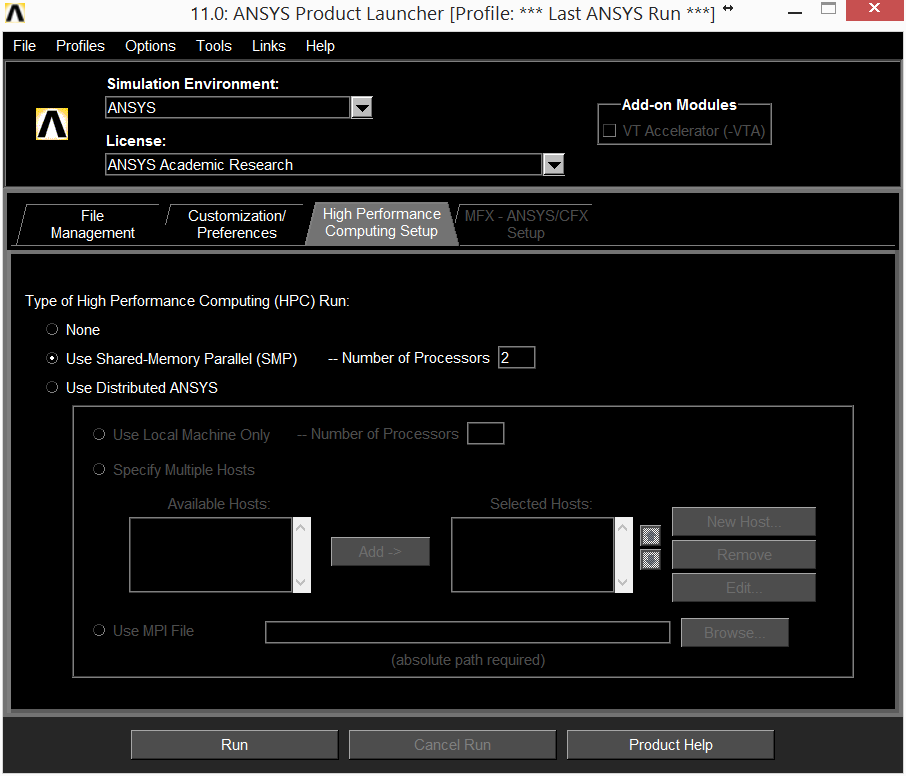Select Use Shared-Memory Parallel (SMP)
Image resolution: width=906 pixels, height=776 pixels.
point(52,358)
